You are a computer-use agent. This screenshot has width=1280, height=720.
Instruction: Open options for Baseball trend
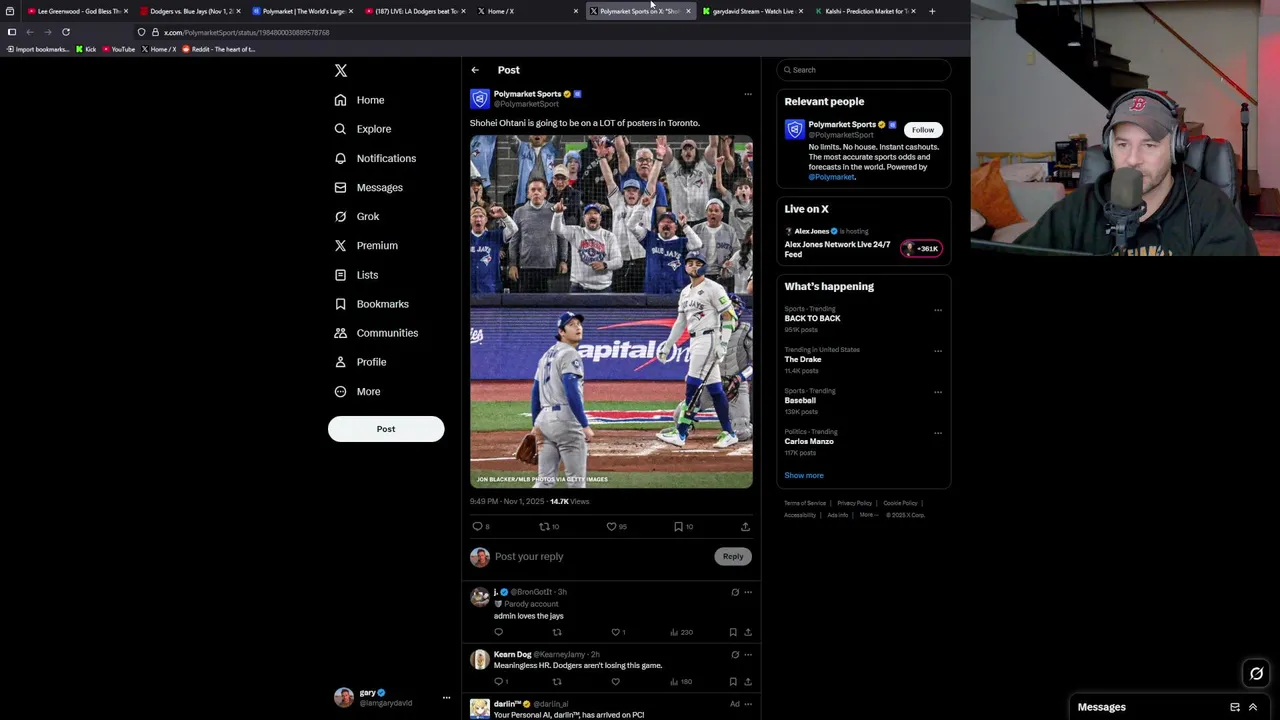[938, 392]
